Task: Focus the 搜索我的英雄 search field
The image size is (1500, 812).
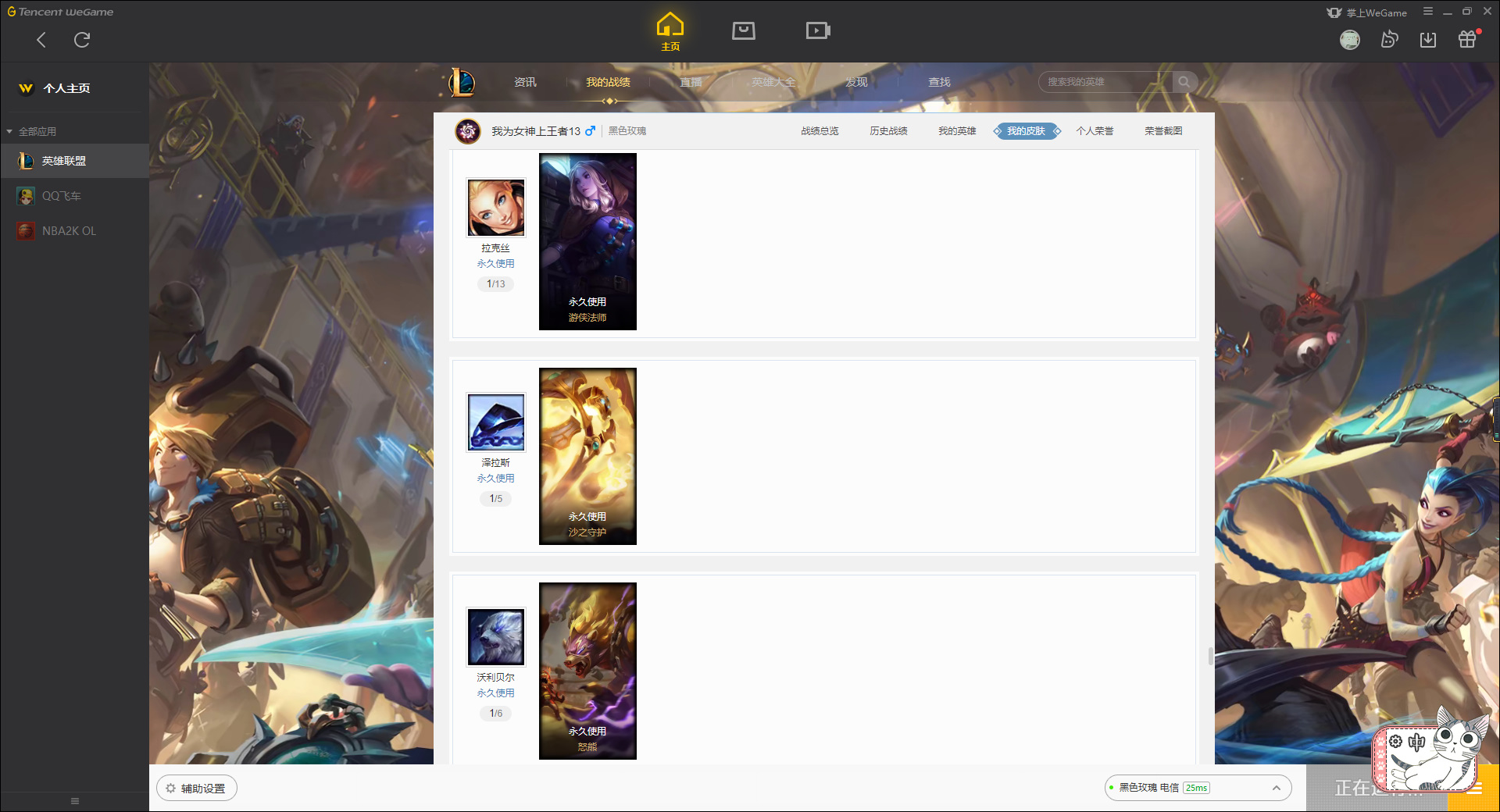Action: point(1105,82)
